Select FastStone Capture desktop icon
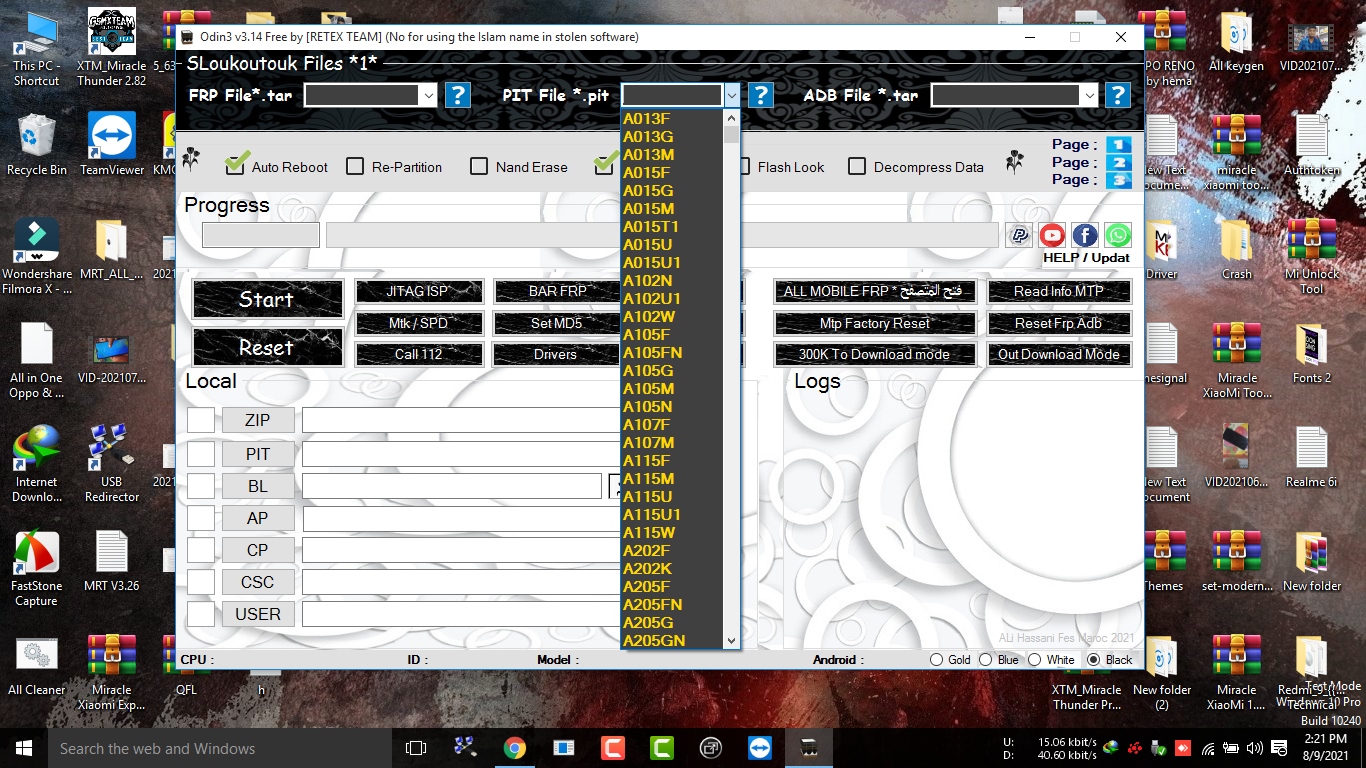 tap(37, 569)
